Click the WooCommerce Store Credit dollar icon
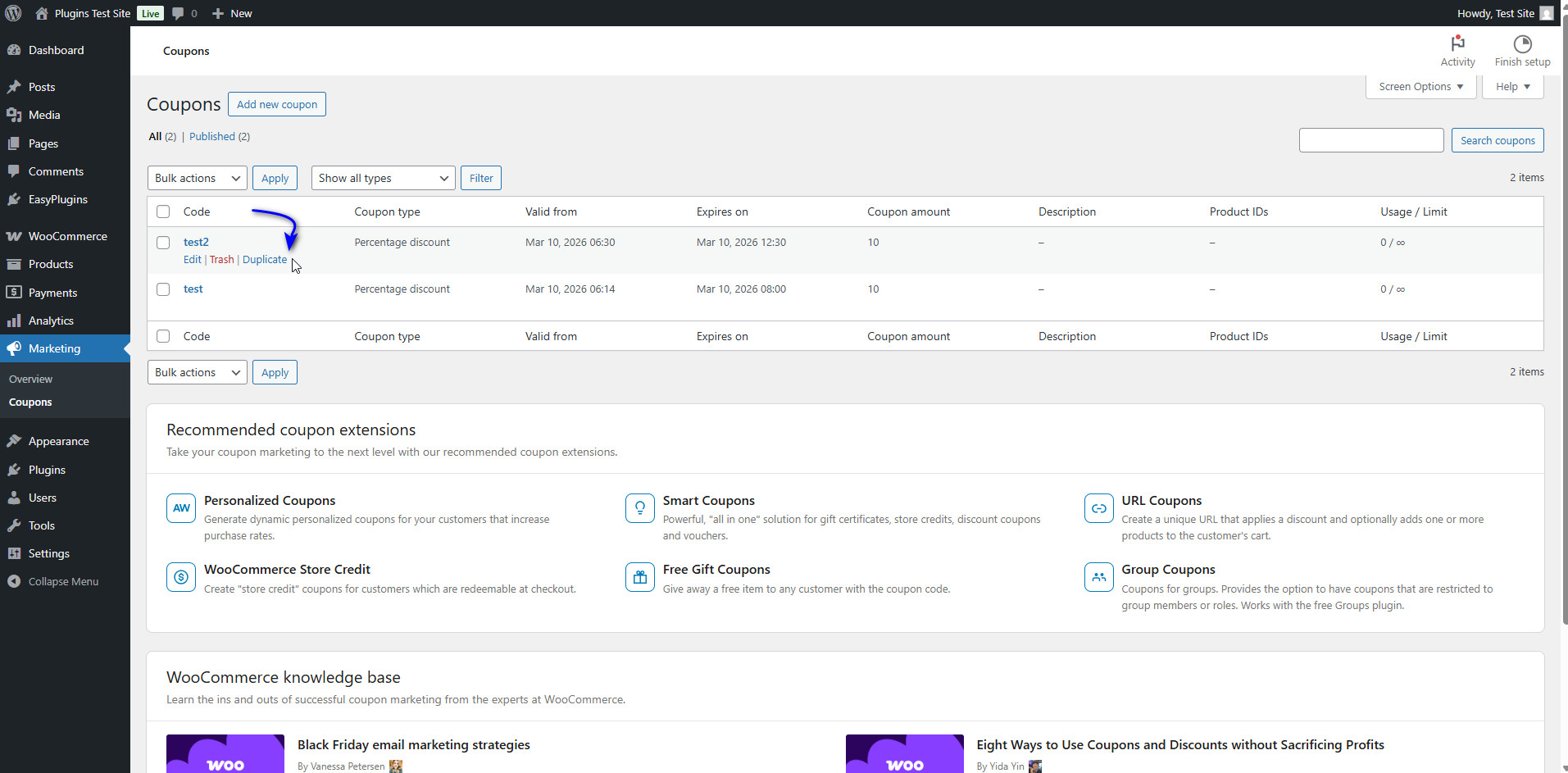Viewport: 1568px width, 773px height. click(x=181, y=577)
